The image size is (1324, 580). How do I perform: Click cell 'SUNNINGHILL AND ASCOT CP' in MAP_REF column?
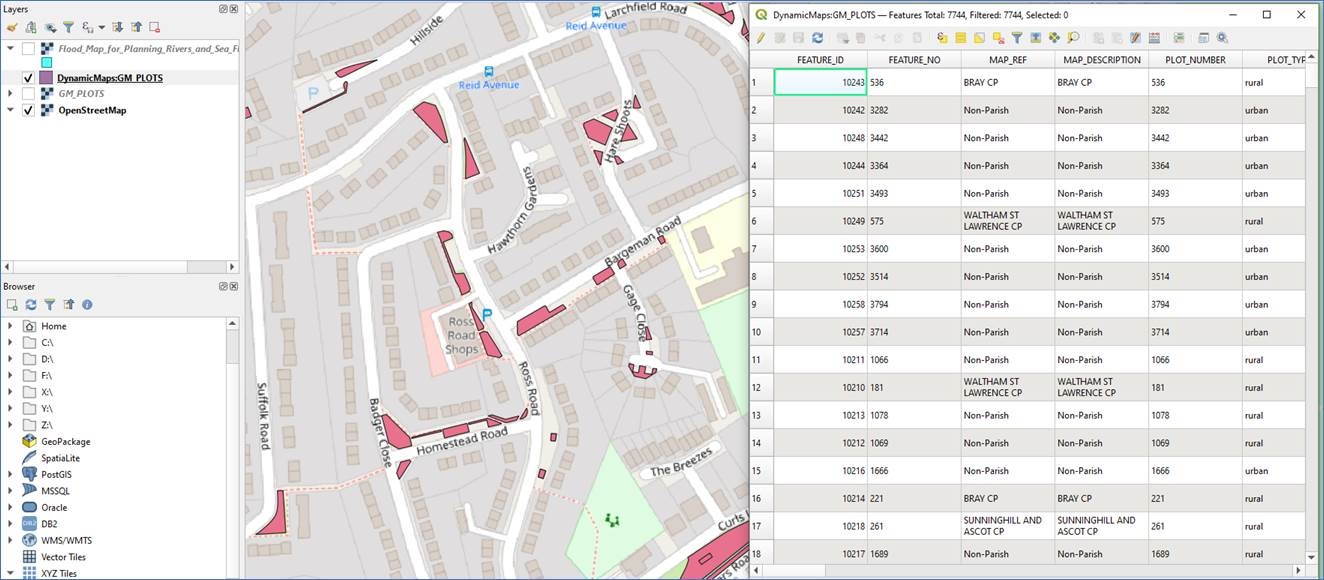pyautogui.click(x=1007, y=525)
